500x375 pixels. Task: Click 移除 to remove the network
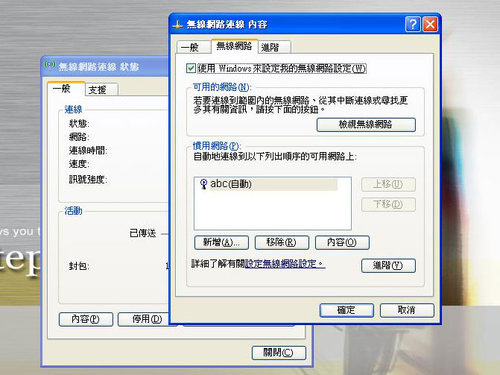[282, 242]
